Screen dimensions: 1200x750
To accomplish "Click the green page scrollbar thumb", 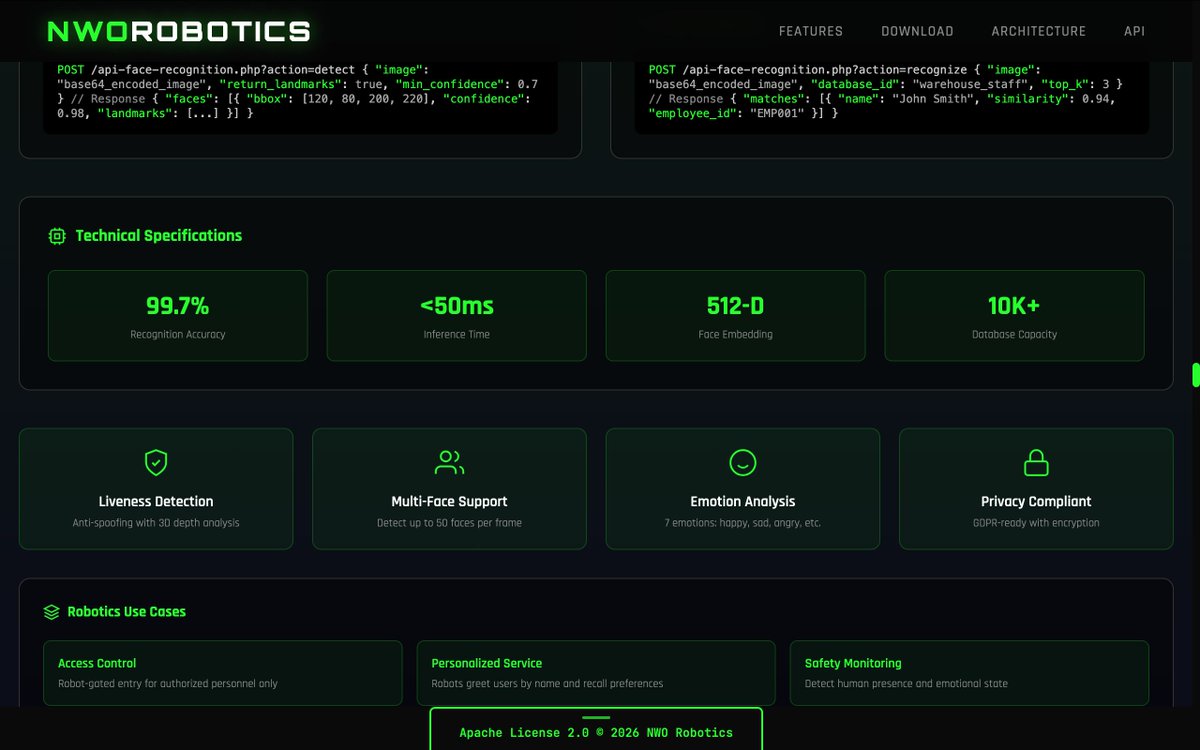I will click(x=1195, y=375).
